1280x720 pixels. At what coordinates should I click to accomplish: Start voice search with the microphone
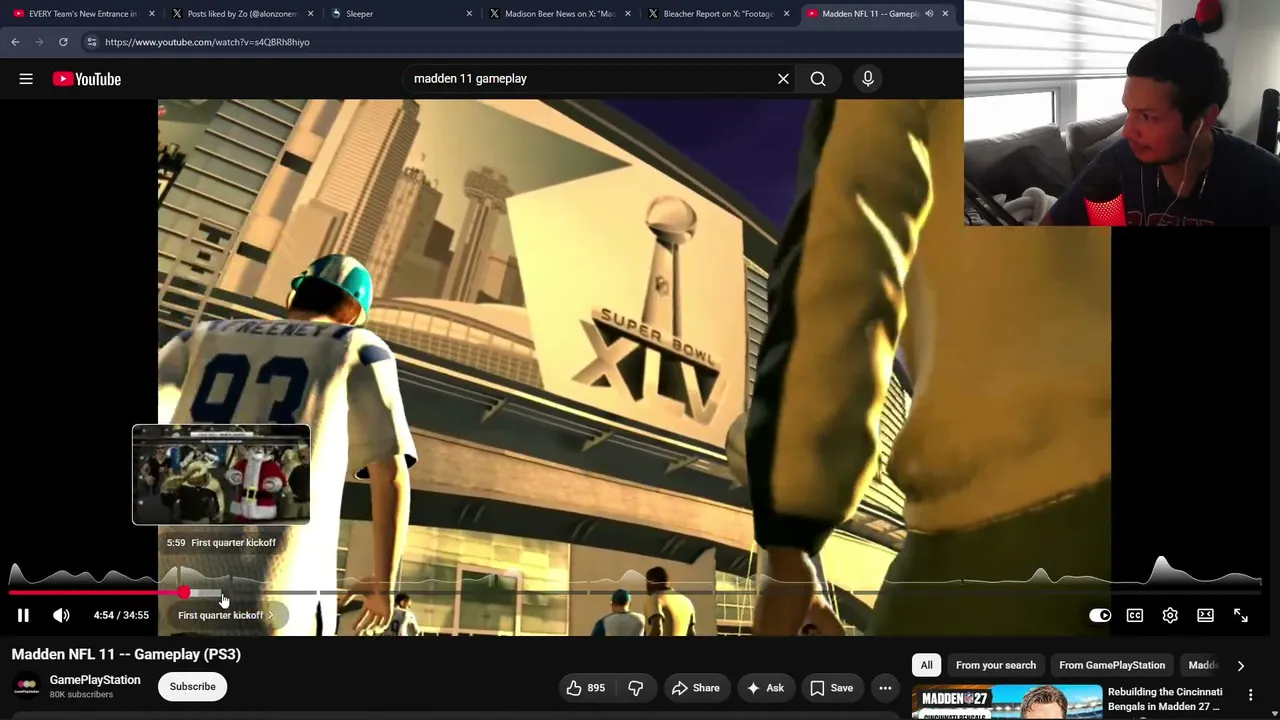click(x=868, y=79)
